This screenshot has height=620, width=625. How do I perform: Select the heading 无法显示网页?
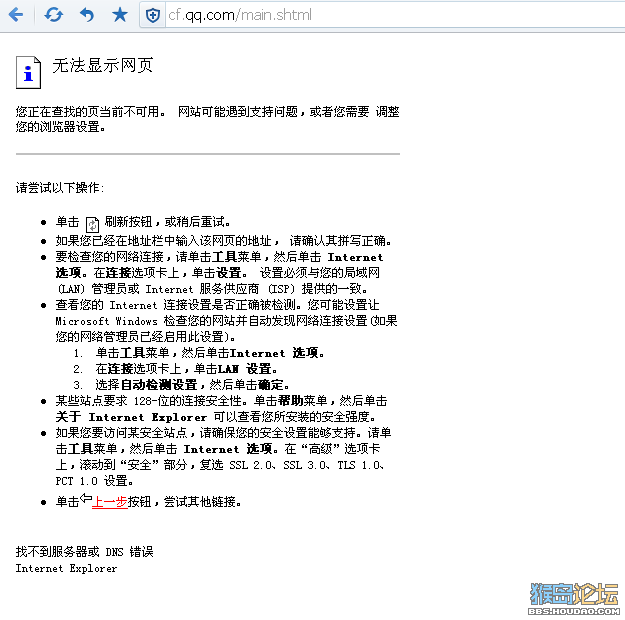(103, 65)
